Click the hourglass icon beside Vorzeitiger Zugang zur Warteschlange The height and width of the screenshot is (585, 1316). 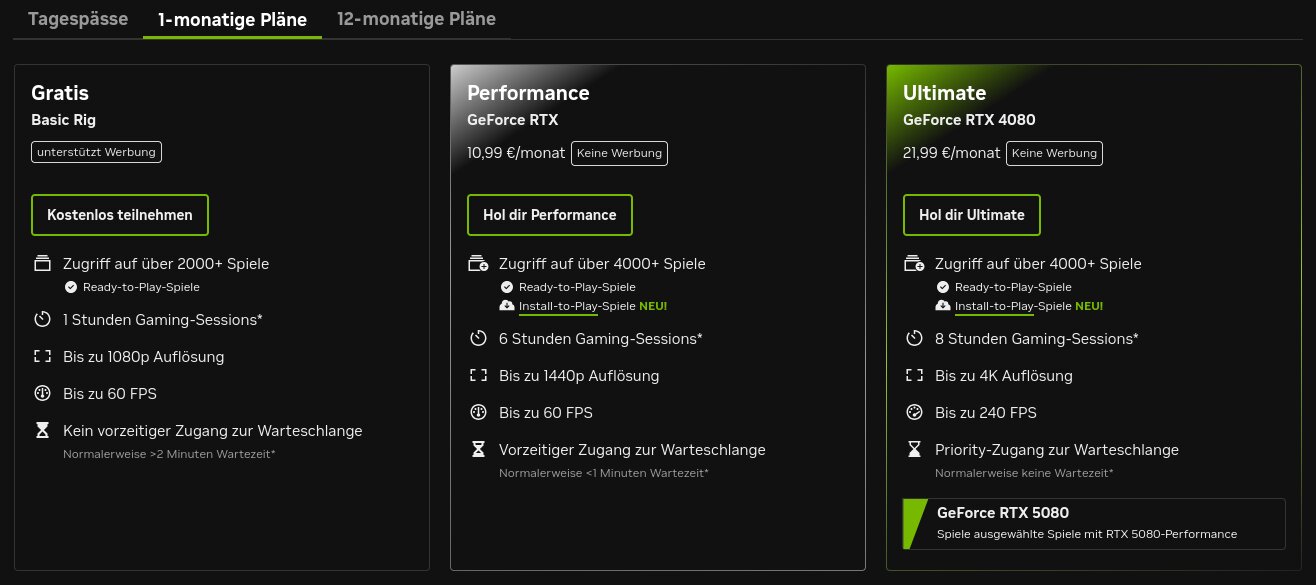point(478,449)
